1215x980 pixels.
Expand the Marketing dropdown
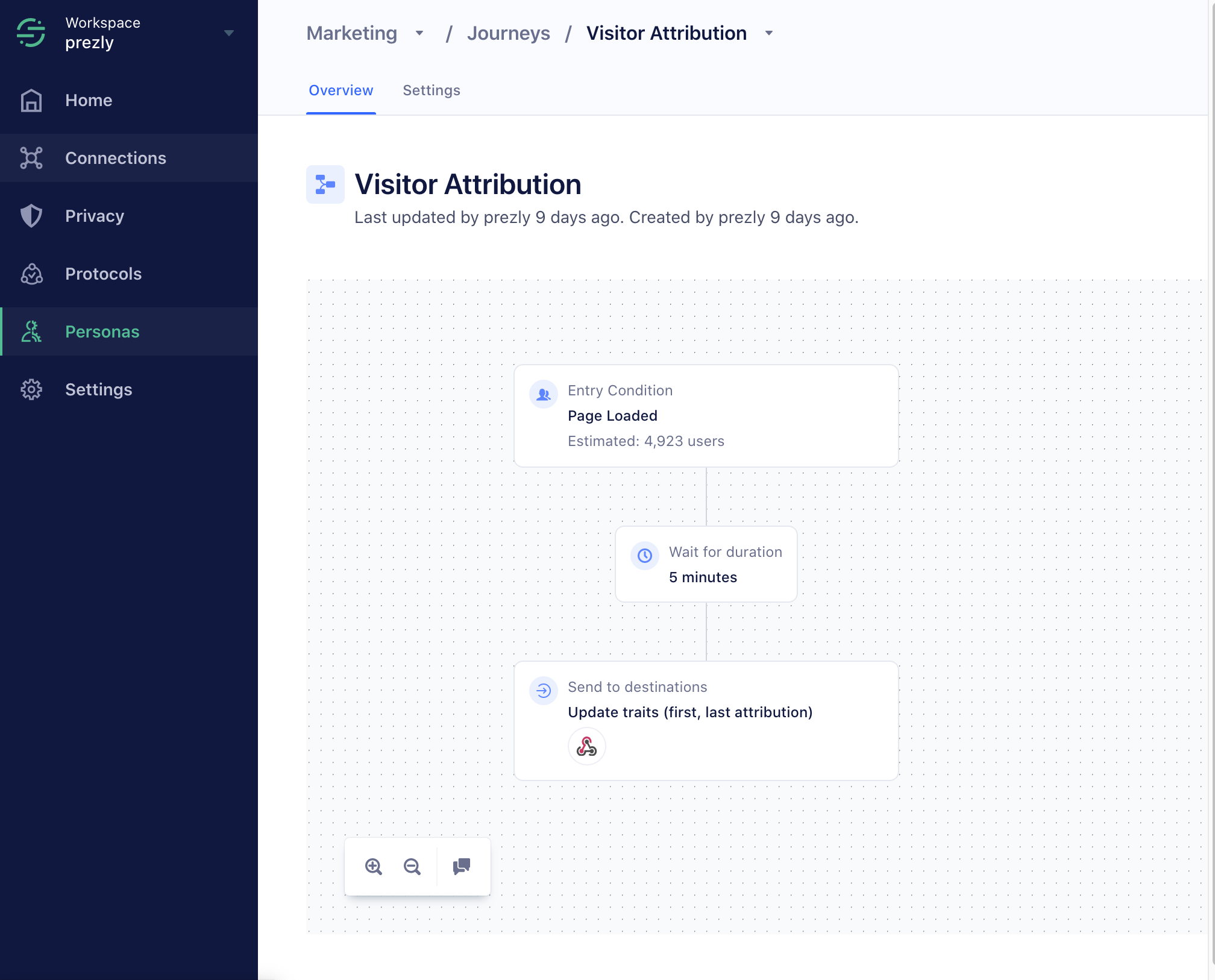(419, 33)
